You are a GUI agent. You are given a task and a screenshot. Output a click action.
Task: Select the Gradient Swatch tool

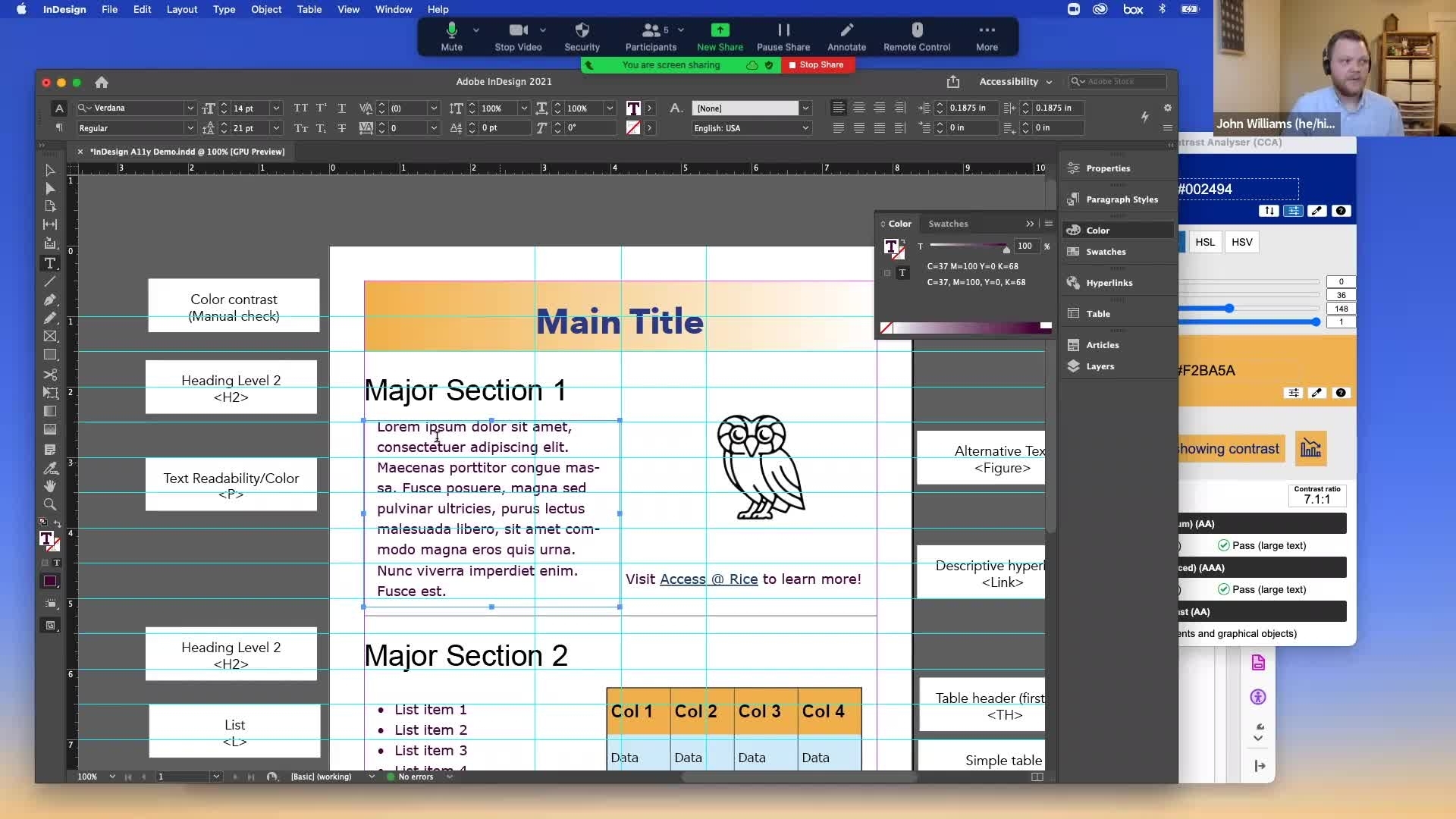point(50,411)
